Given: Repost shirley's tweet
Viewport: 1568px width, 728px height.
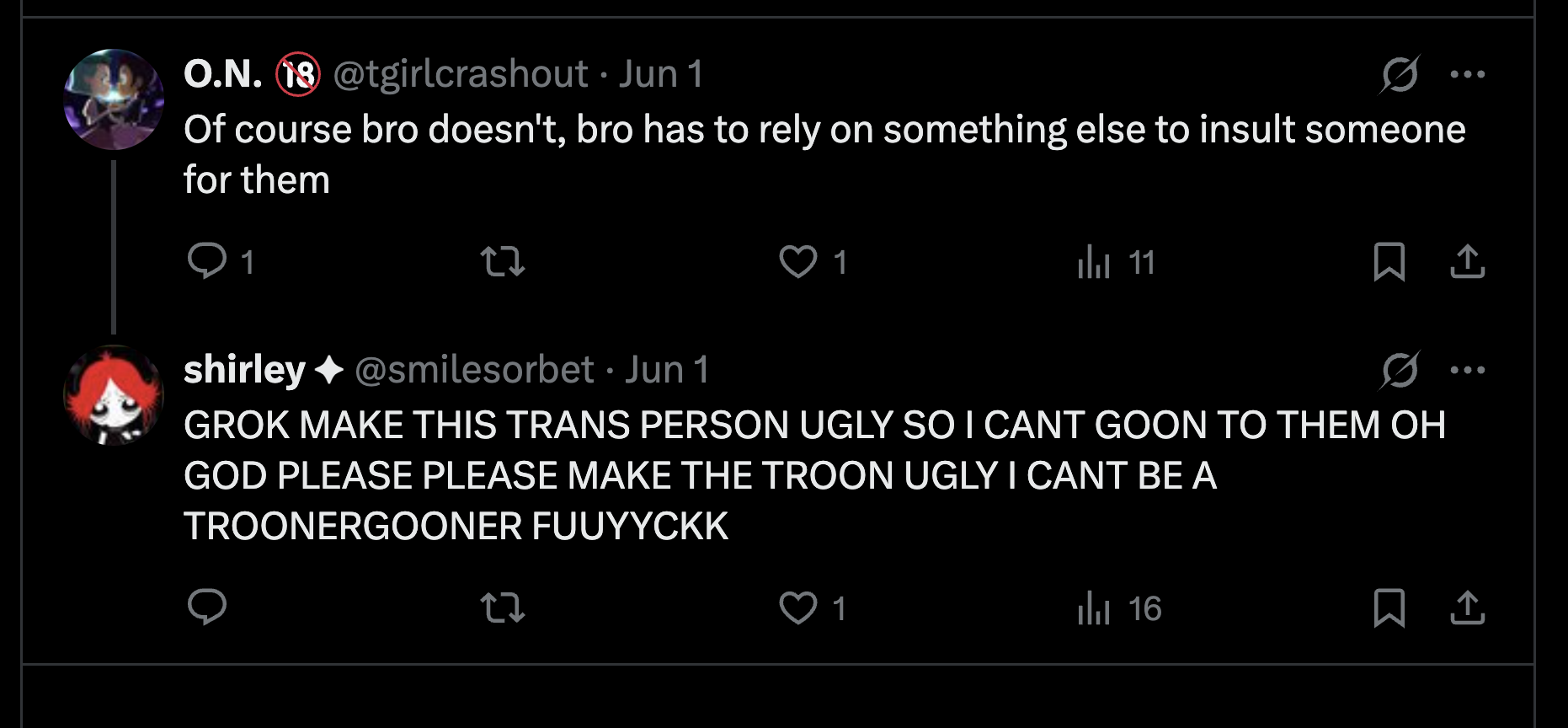Looking at the screenshot, I should 503,608.
